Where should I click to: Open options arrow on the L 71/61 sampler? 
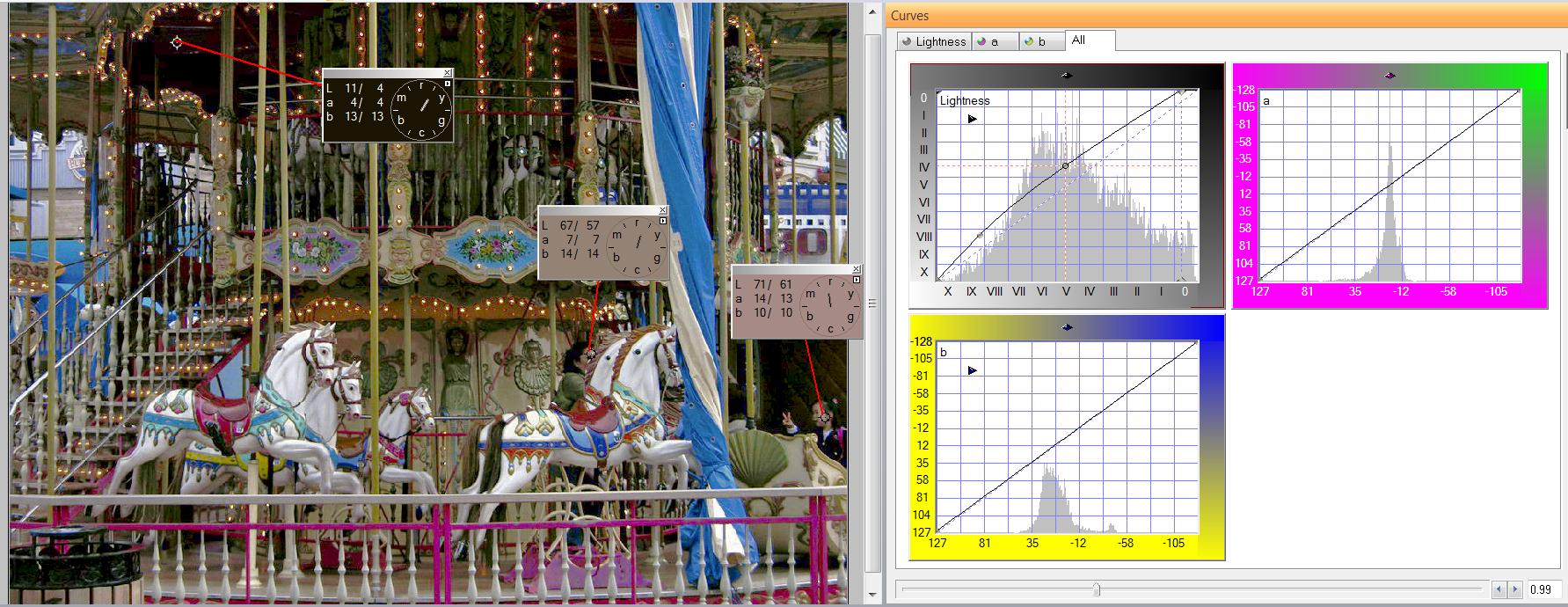coord(857,280)
